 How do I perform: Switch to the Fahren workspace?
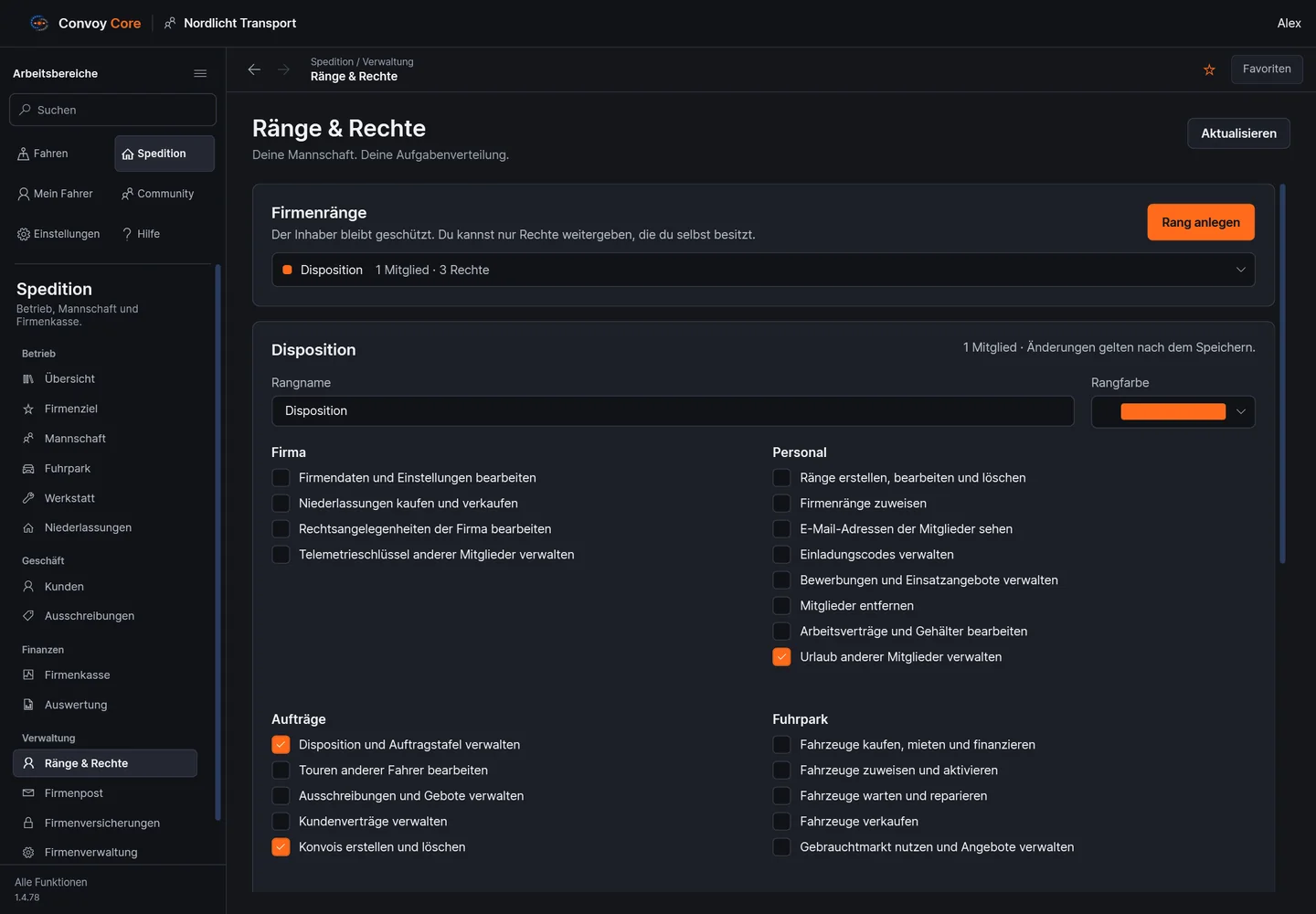tap(59, 154)
